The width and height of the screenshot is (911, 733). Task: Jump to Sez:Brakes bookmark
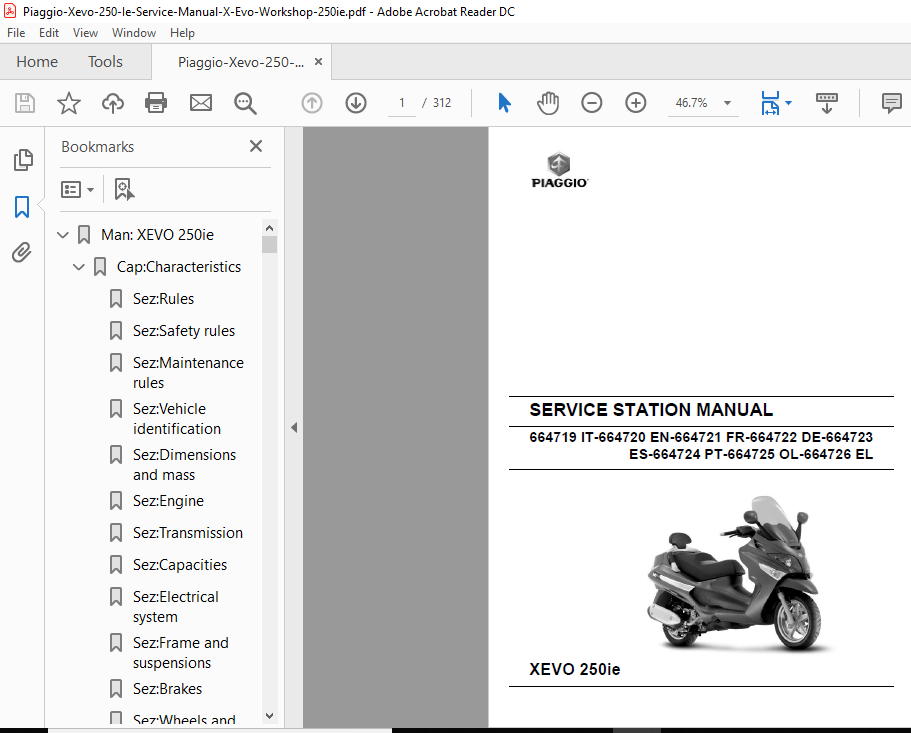[x=167, y=689]
